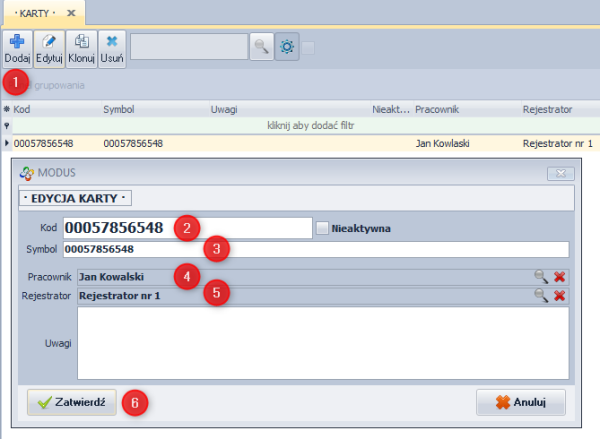Sort the list by the Pracownik column header
This screenshot has width=600, height=439.
click(436, 108)
